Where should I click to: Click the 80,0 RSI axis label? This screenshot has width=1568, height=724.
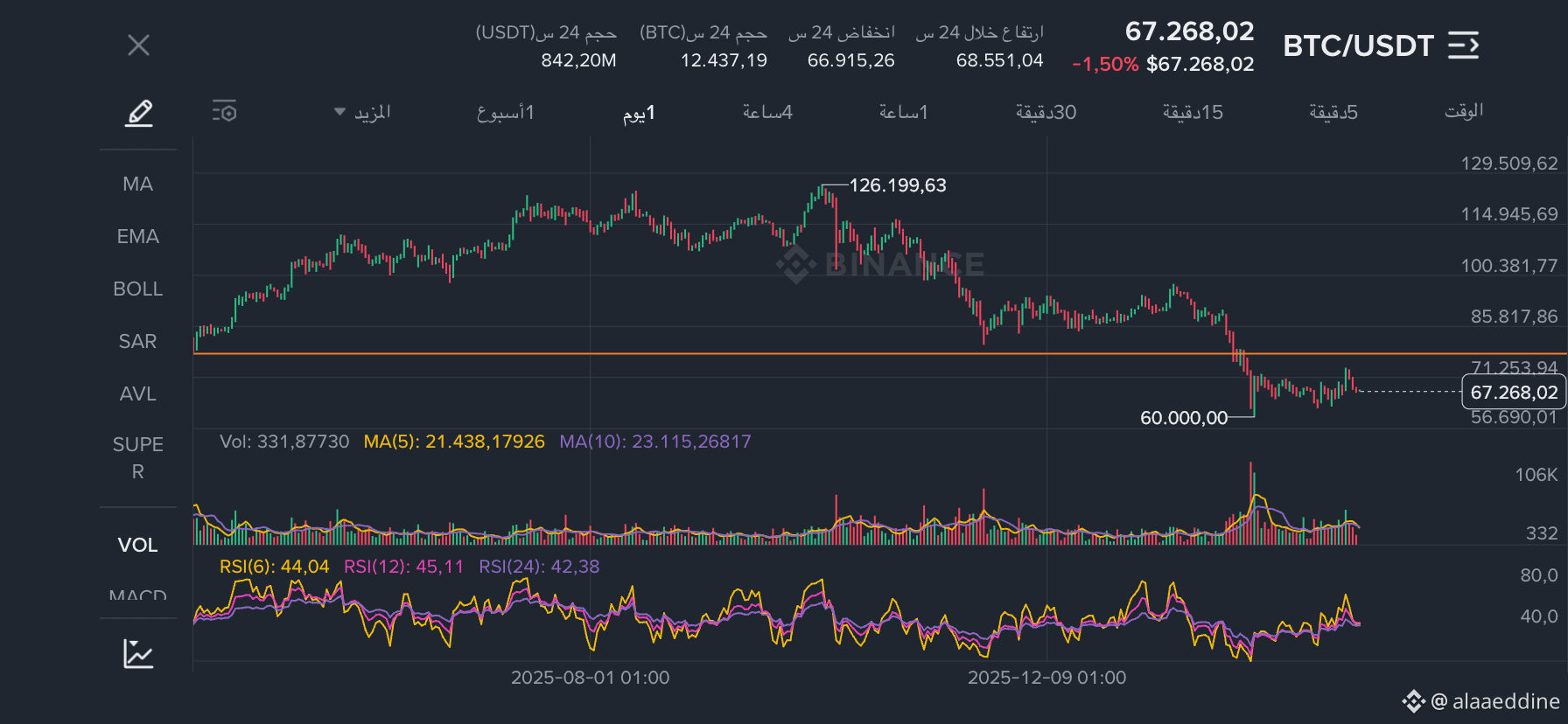pyautogui.click(x=1539, y=575)
